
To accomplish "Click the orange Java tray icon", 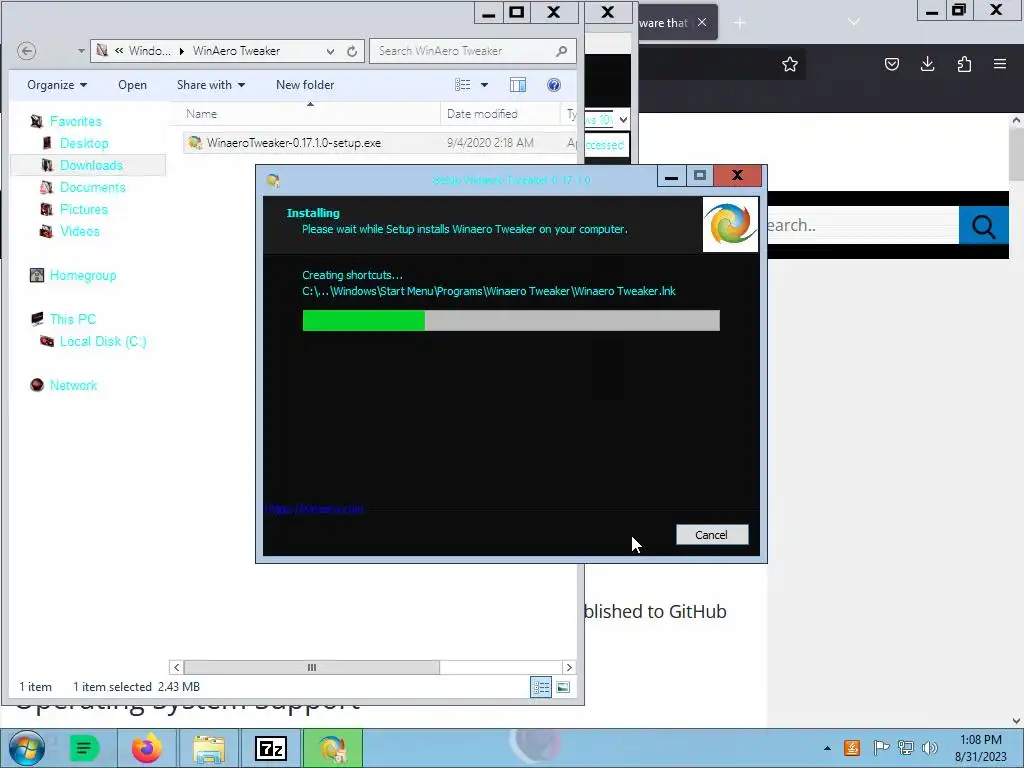I will coord(852,748).
